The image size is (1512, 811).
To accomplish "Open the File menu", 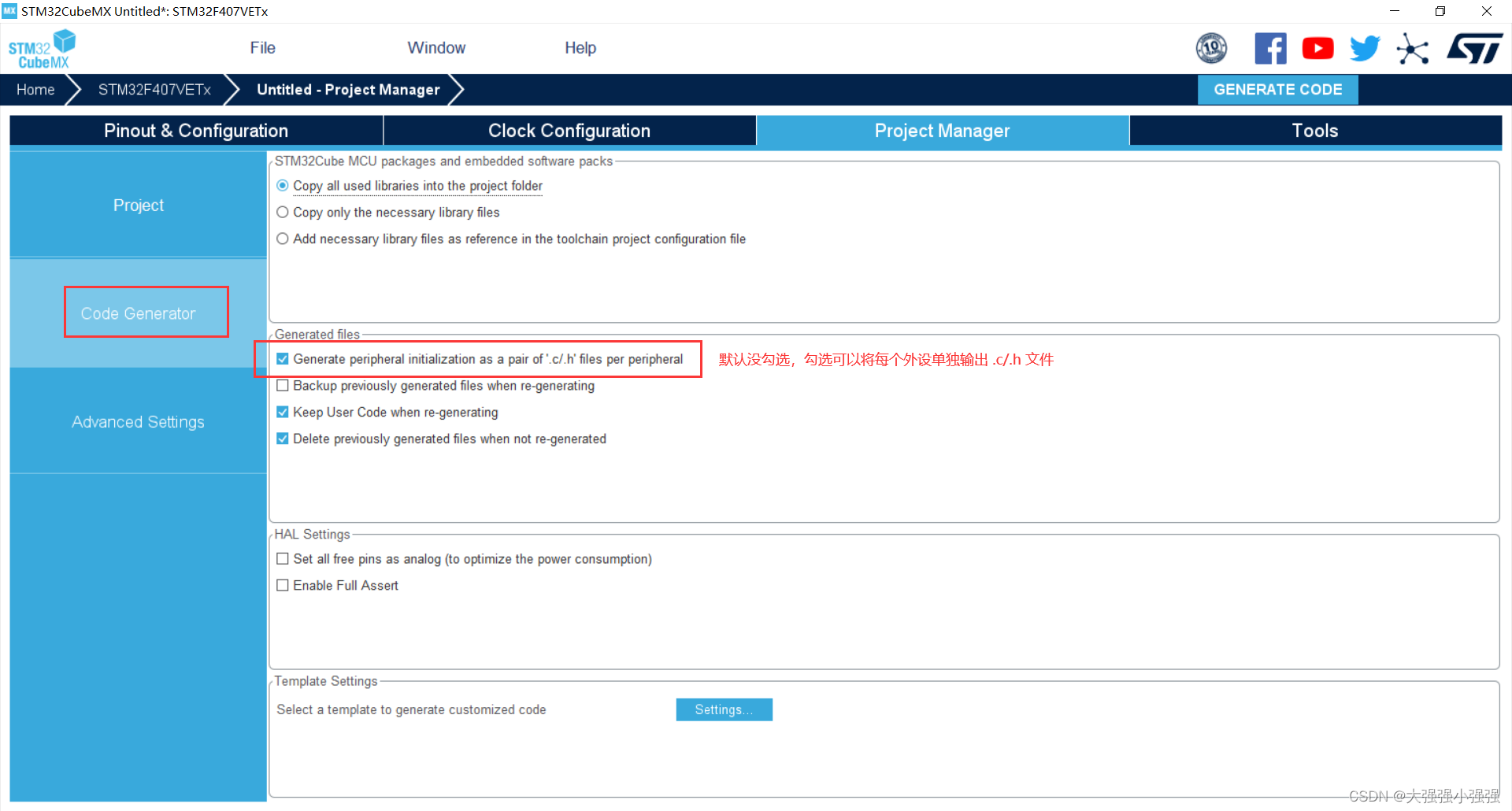I will 262,48.
